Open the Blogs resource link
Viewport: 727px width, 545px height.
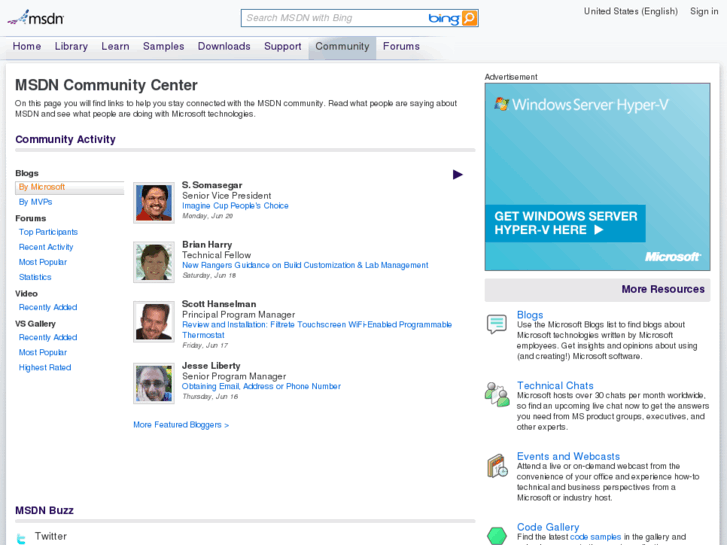pyautogui.click(x=530, y=315)
